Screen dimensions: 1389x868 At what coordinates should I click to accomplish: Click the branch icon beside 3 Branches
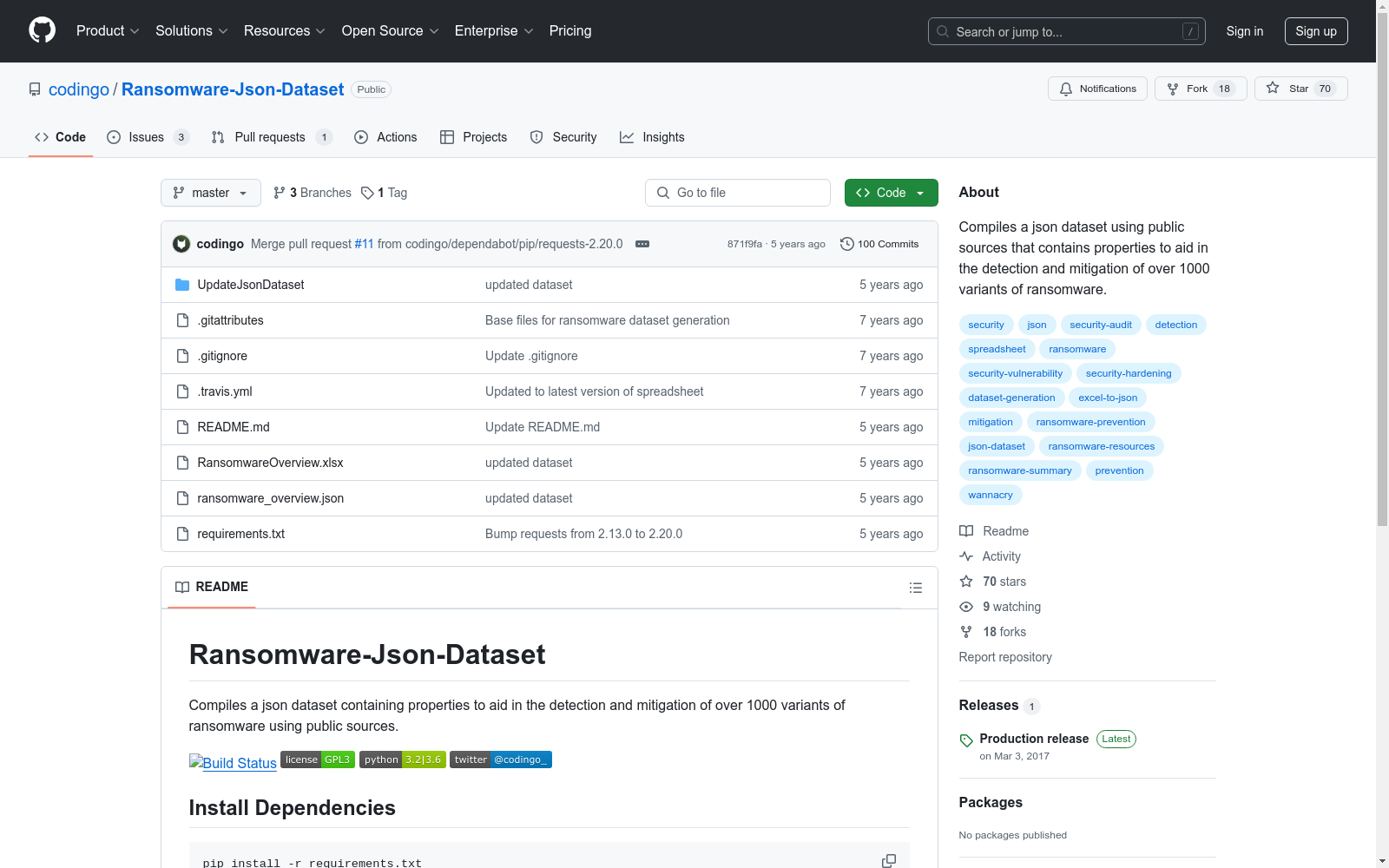[279, 192]
